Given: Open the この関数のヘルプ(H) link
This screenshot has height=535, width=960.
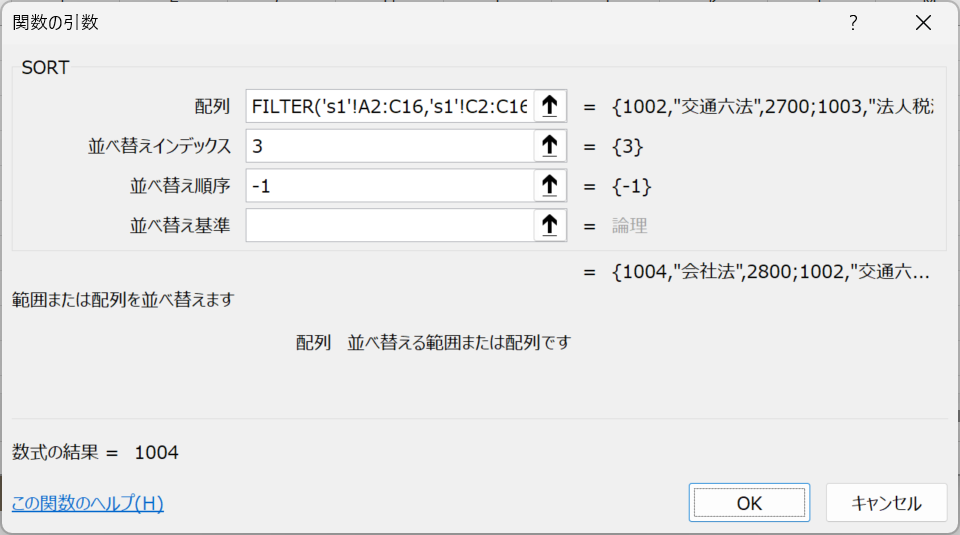Looking at the screenshot, I should 88,503.
